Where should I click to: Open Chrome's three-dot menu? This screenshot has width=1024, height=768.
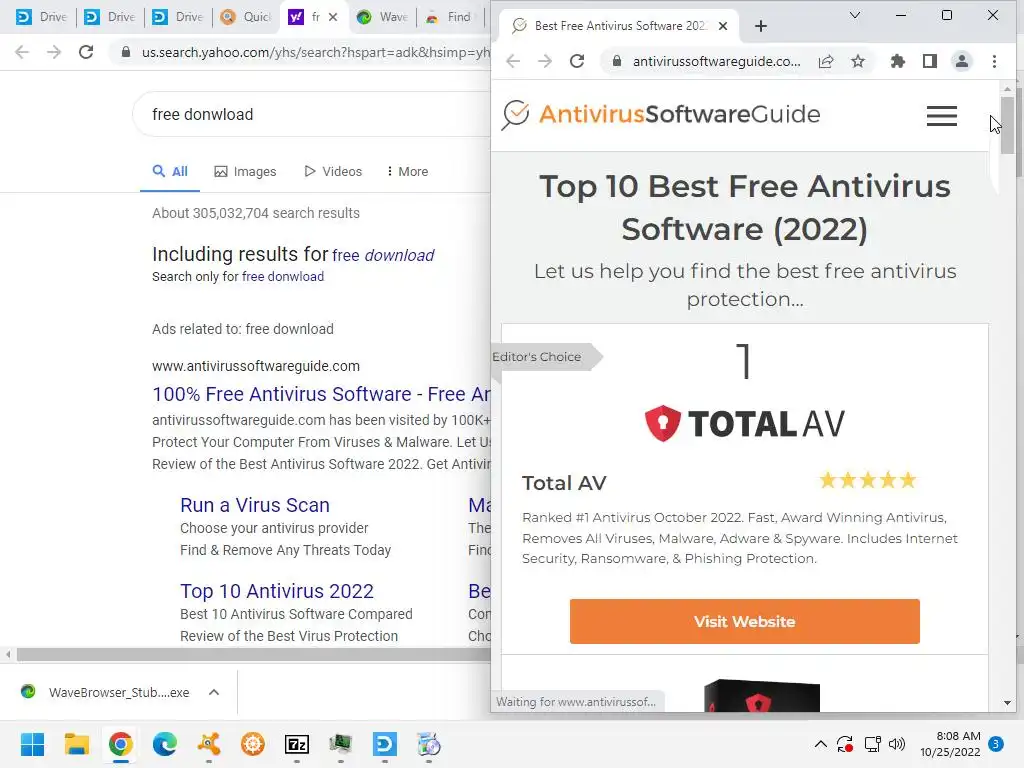coord(994,61)
